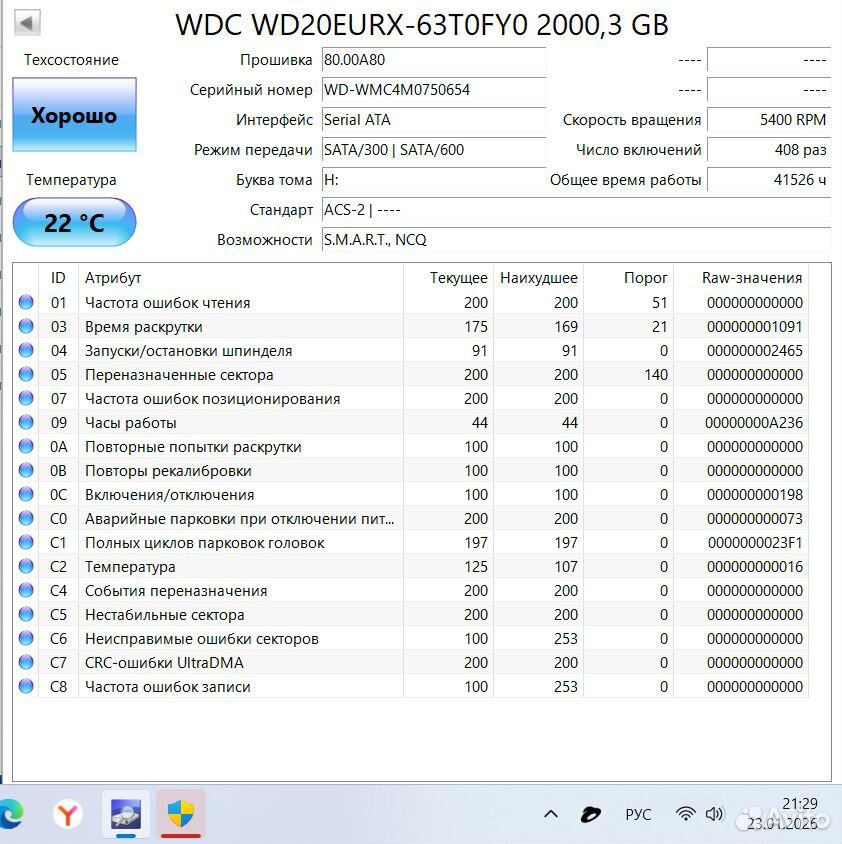The height and width of the screenshot is (844, 842).
Task: Click the Возможности field S.M.A.R.T., NCQ
Action: coord(576,240)
